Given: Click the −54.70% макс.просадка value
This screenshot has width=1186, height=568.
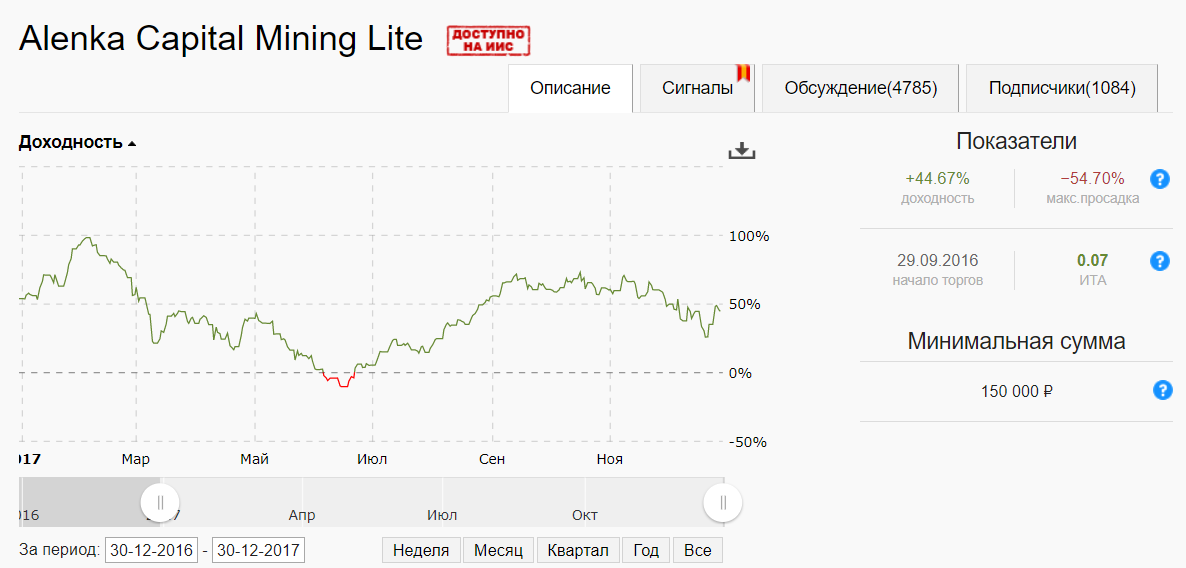Looking at the screenshot, I should (1092, 178).
